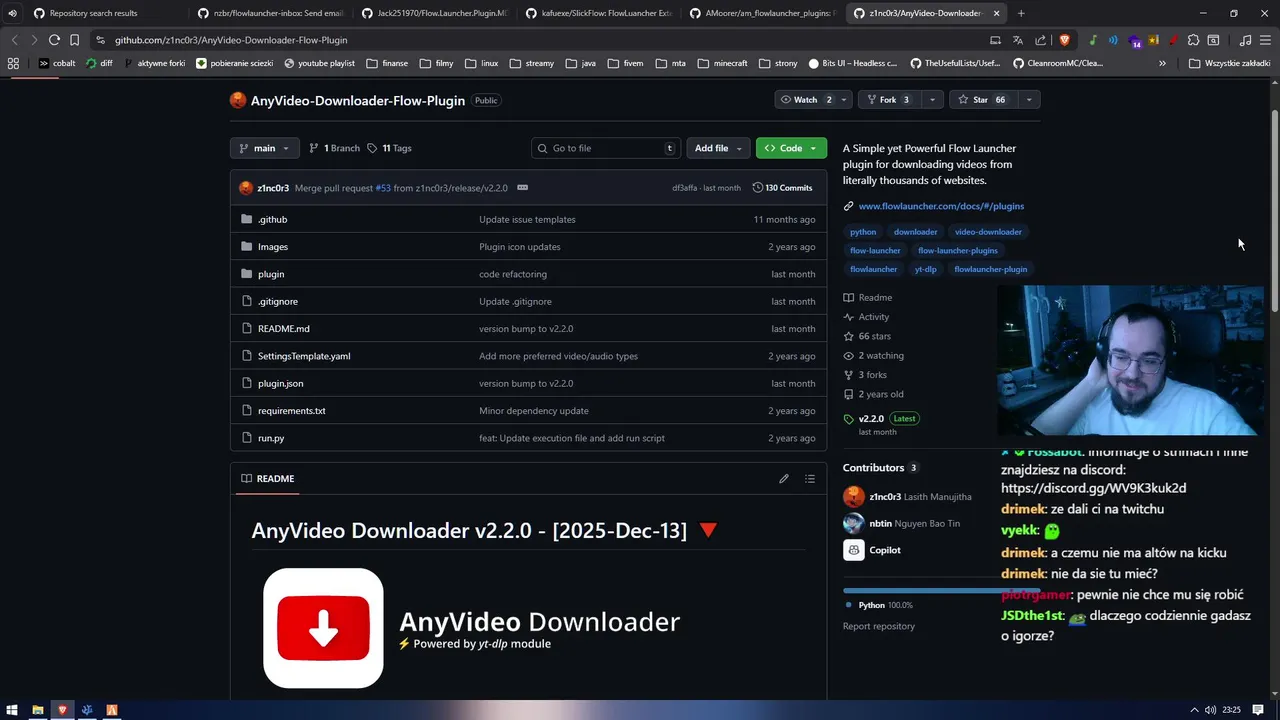Expand the bookmarks bar overflow chevron

[x=1162, y=63]
